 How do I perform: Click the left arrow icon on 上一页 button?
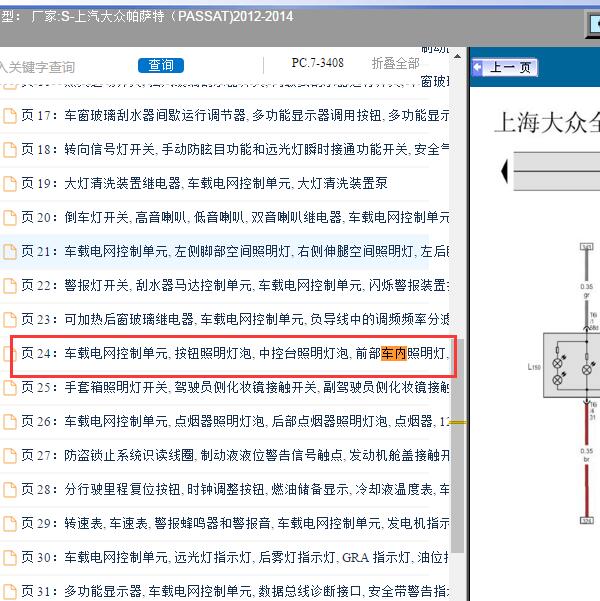point(478,67)
